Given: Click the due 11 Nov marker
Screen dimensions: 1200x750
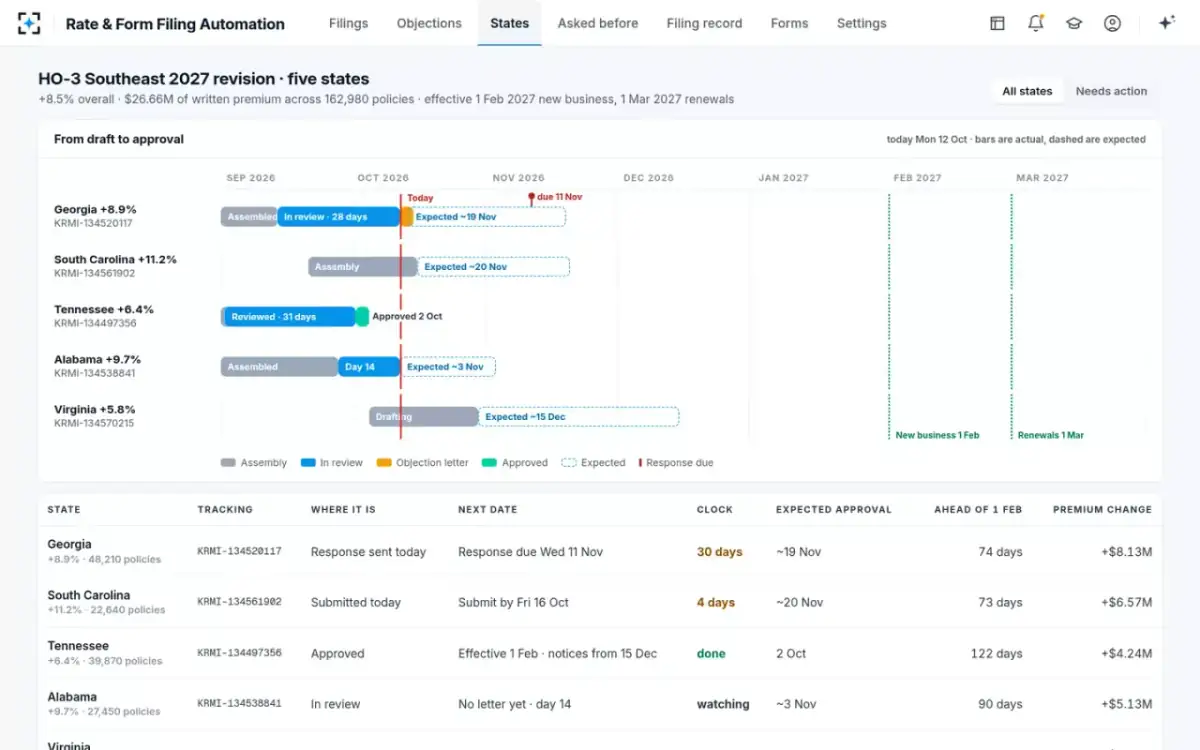Looking at the screenshot, I should click(556, 197).
